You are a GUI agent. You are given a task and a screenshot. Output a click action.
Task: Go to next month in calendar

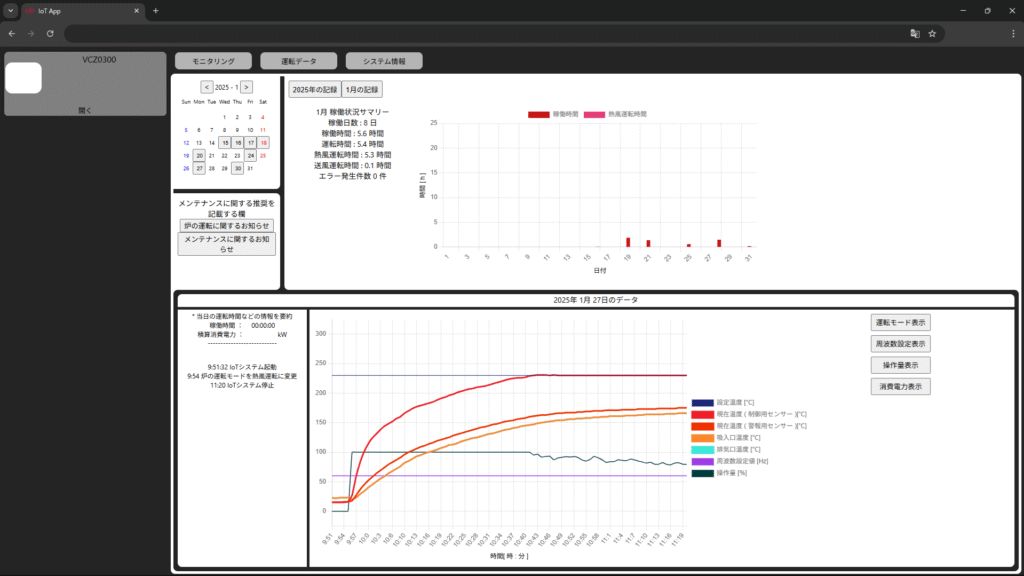[x=246, y=87]
